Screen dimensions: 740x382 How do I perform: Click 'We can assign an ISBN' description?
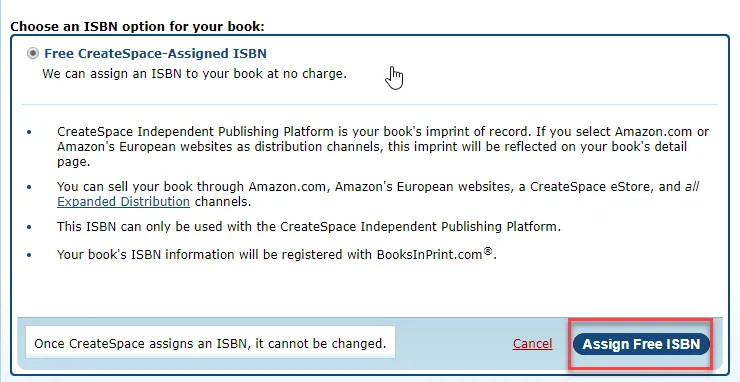coord(194,74)
